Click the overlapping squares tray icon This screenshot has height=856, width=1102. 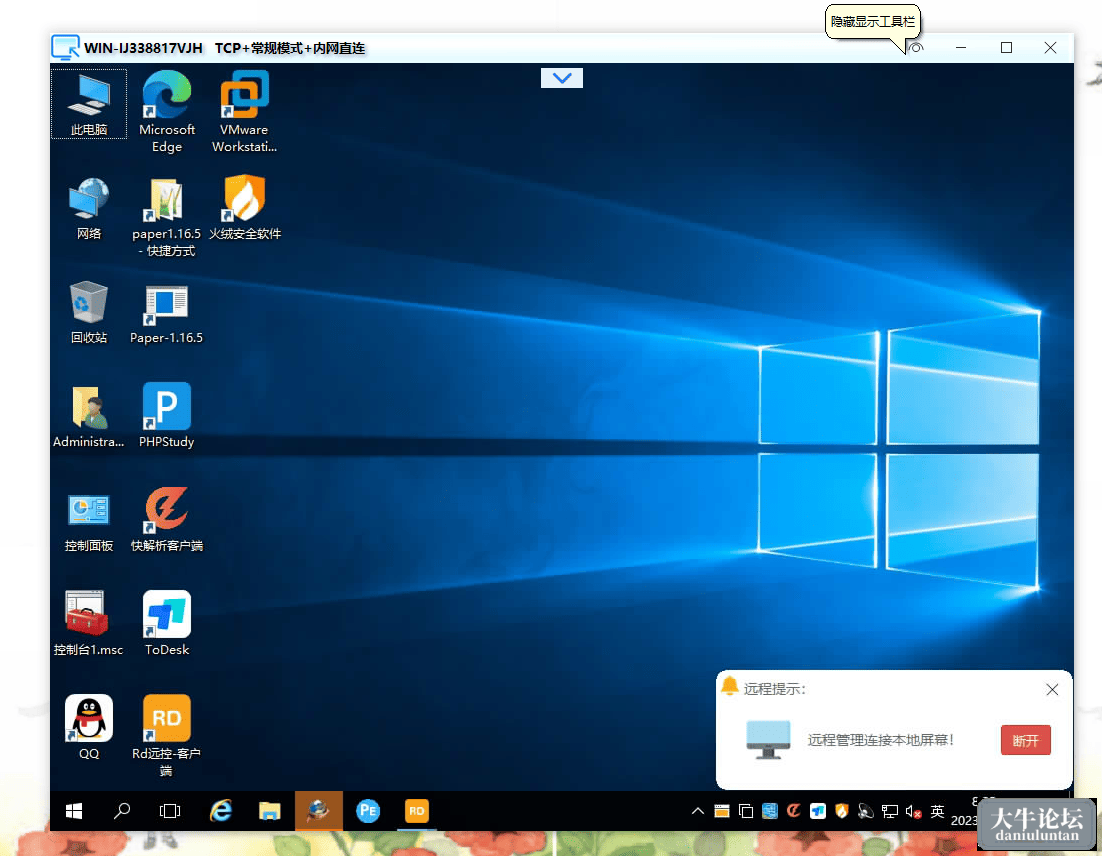point(746,811)
